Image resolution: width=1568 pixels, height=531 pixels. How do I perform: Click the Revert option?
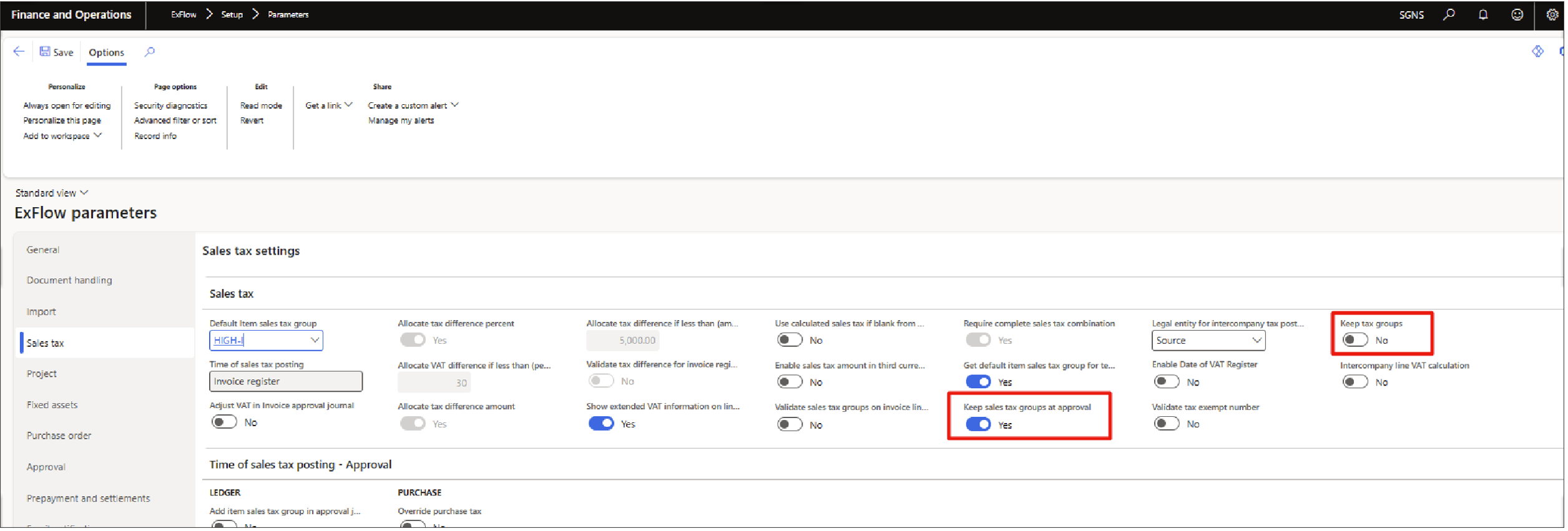coord(252,121)
